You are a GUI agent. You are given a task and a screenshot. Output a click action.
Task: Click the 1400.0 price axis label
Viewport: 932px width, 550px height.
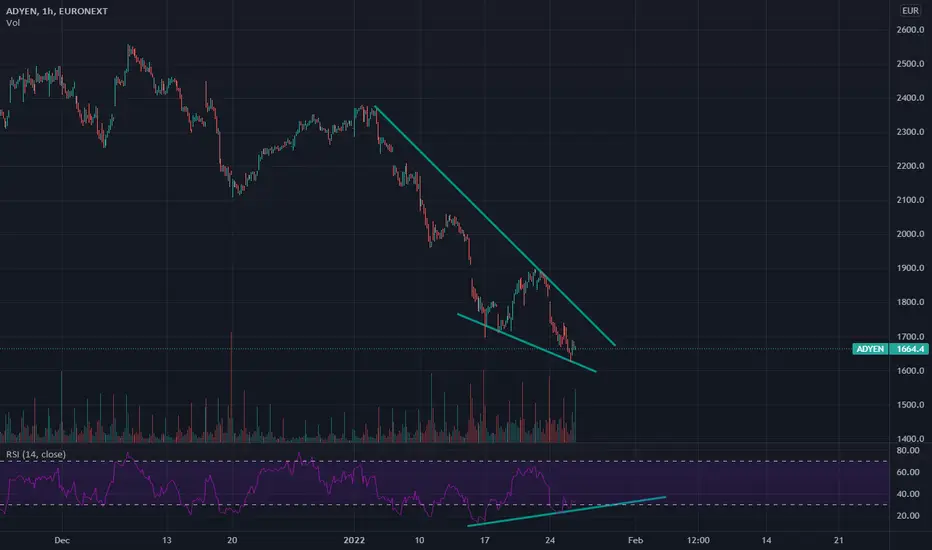point(910,439)
